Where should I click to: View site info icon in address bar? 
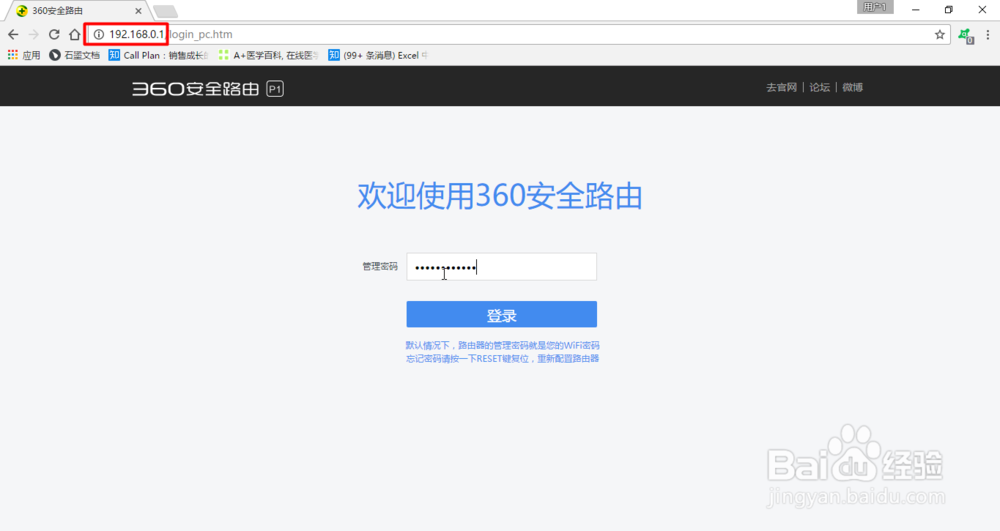tap(99, 34)
